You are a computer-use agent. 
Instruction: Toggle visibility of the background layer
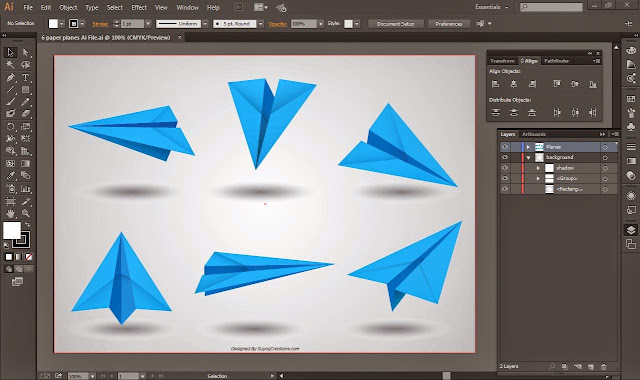(x=505, y=157)
